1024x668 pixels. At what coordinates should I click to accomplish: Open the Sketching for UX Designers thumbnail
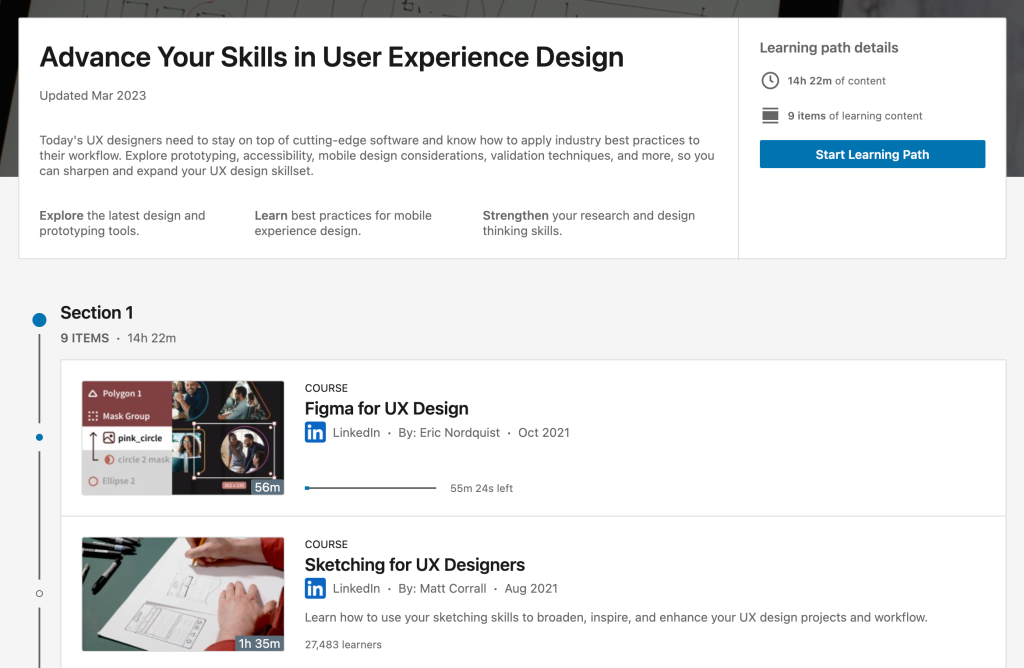click(x=182, y=593)
